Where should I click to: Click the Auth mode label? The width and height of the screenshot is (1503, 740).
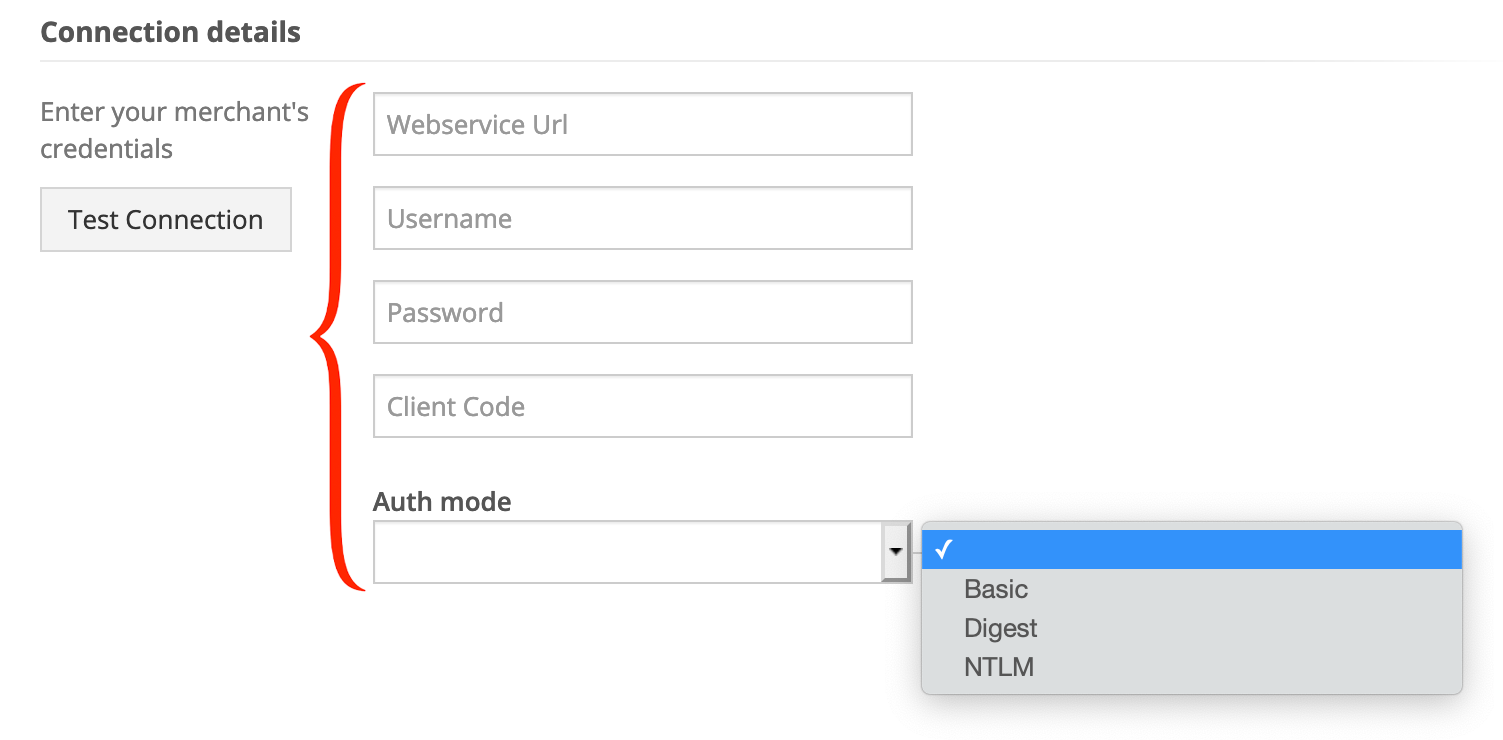click(x=442, y=501)
